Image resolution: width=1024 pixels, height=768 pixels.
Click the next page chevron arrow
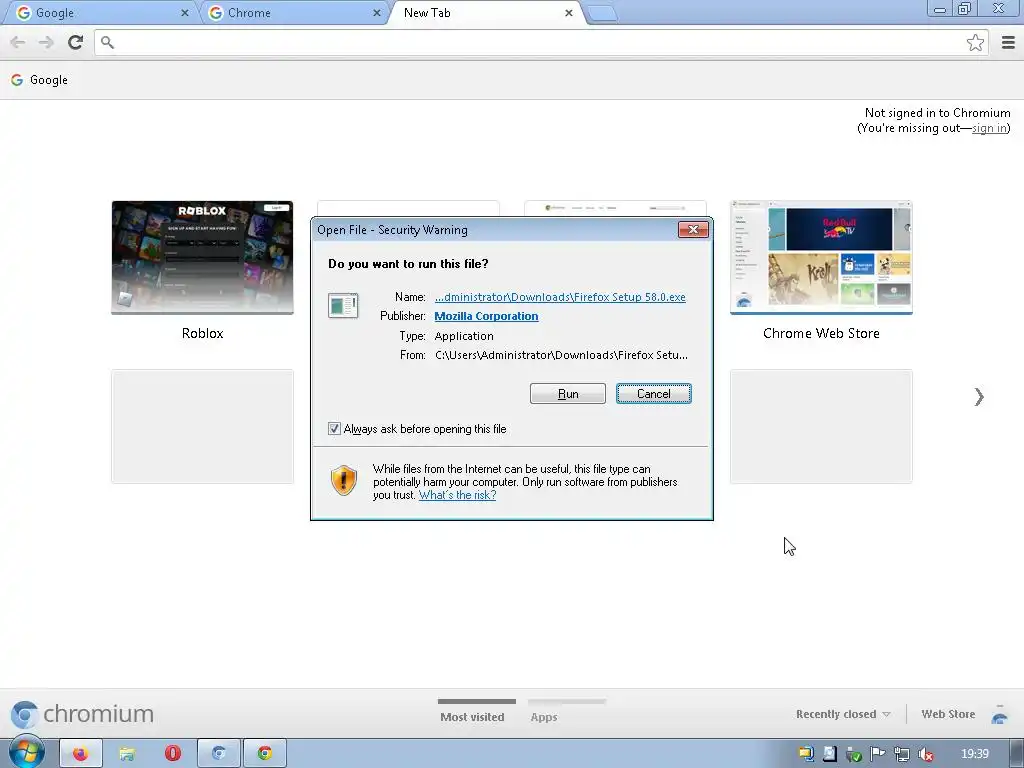click(x=978, y=396)
